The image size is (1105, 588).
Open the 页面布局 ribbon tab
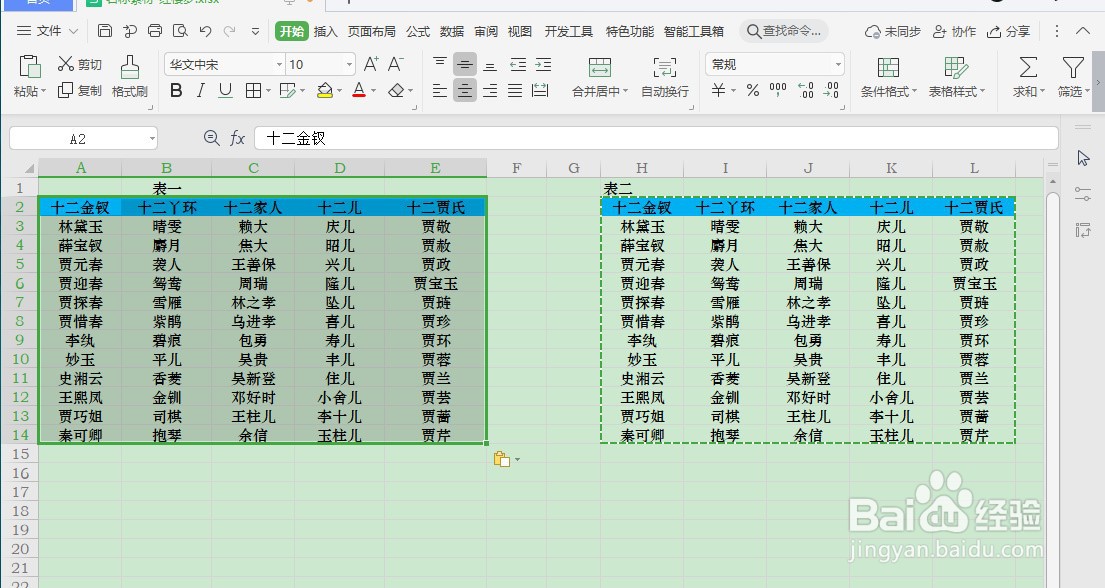pyautogui.click(x=371, y=31)
